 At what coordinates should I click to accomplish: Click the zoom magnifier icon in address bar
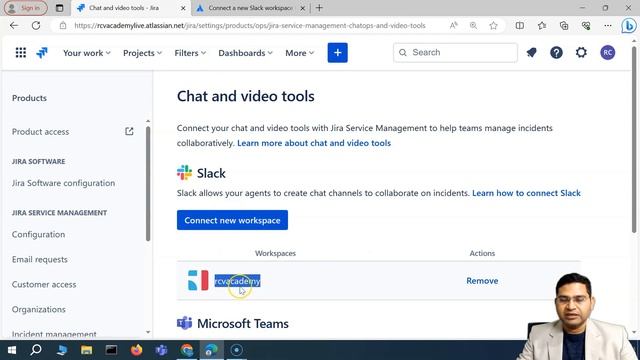pyautogui.click(x=473, y=25)
